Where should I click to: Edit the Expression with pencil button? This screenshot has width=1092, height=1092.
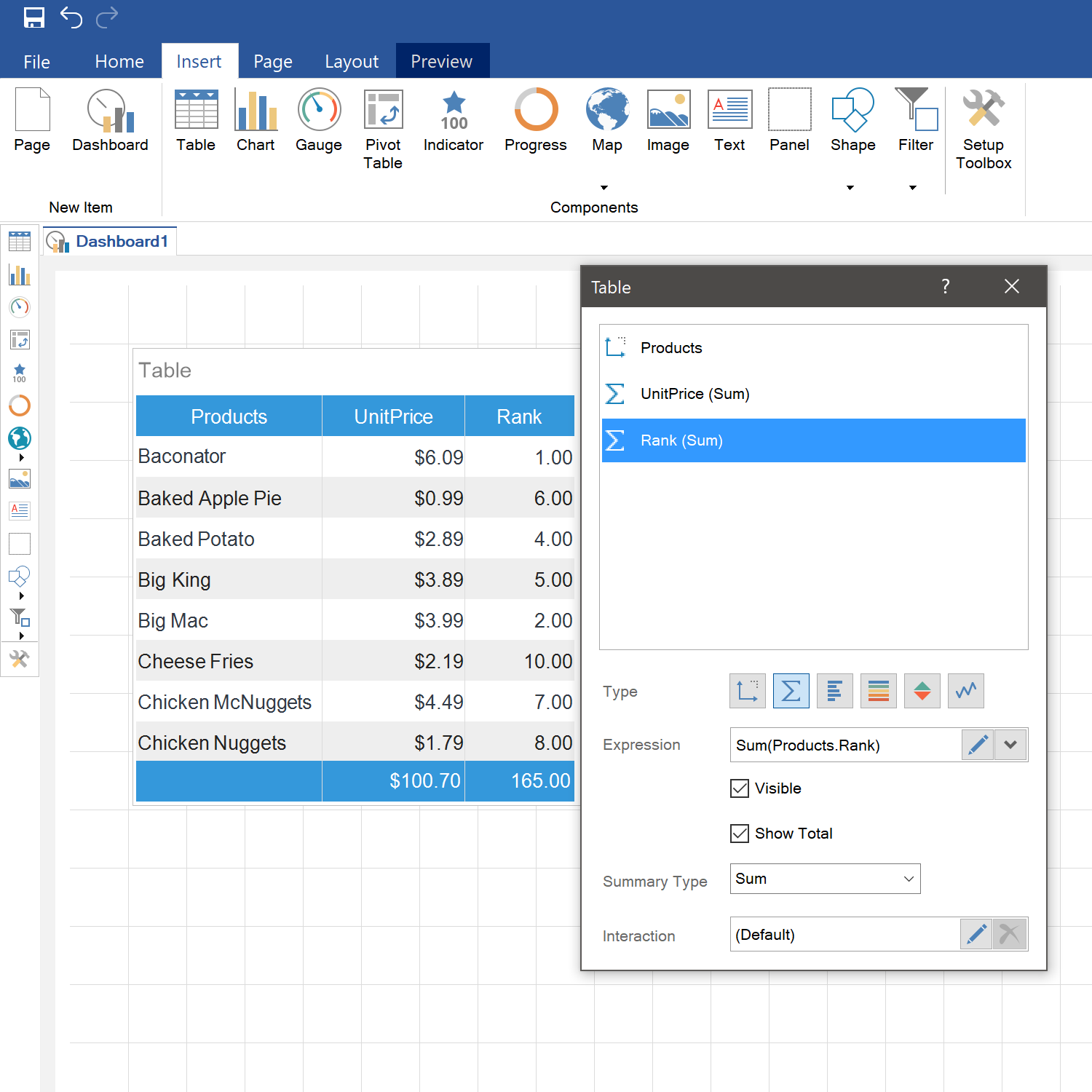tap(978, 745)
